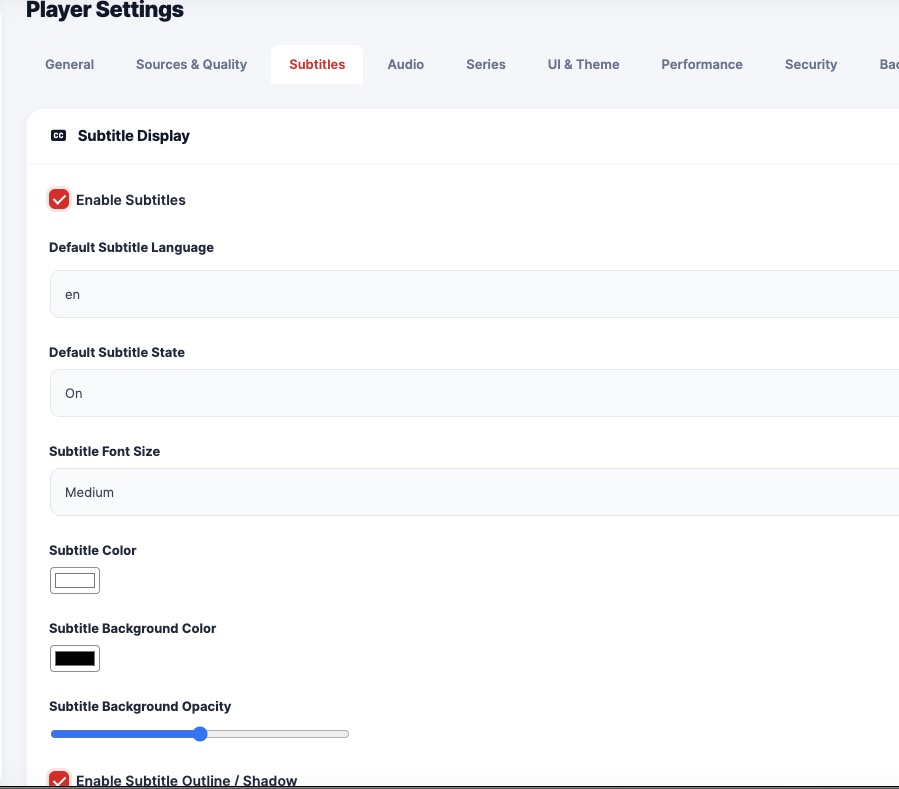Switch to the UI & Theme tab
This screenshot has width=899, height=789.
coord(583,64)
